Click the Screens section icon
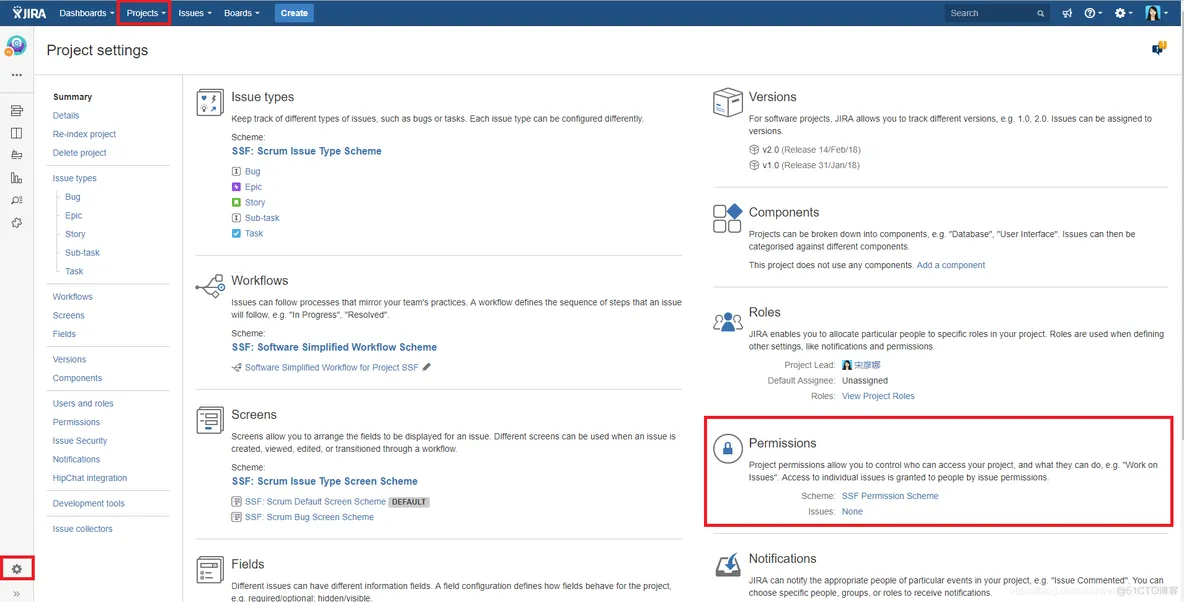Viewport: 1184px width, 602px height. pyautogui.click(x=209, y=420)
